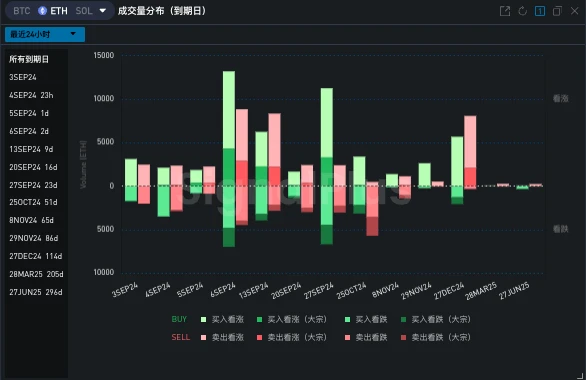
Task: Click the BUY legend heading
Action: [x=179, y=319]
